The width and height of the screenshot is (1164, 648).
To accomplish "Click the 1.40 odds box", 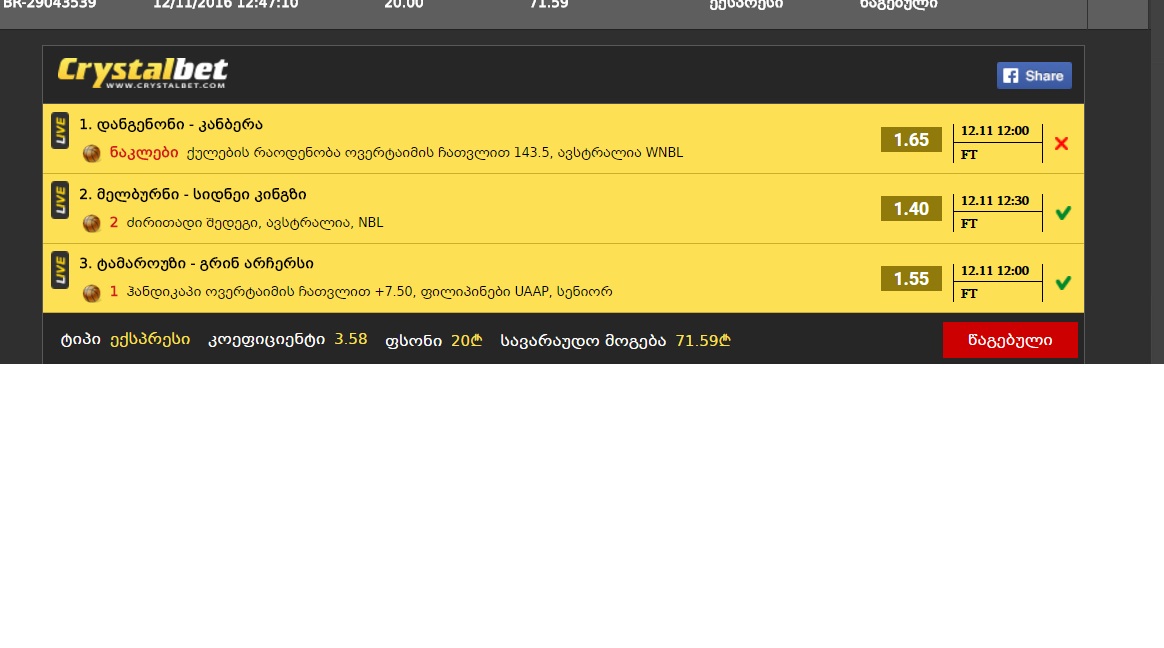I will click(x=911, y=209).
